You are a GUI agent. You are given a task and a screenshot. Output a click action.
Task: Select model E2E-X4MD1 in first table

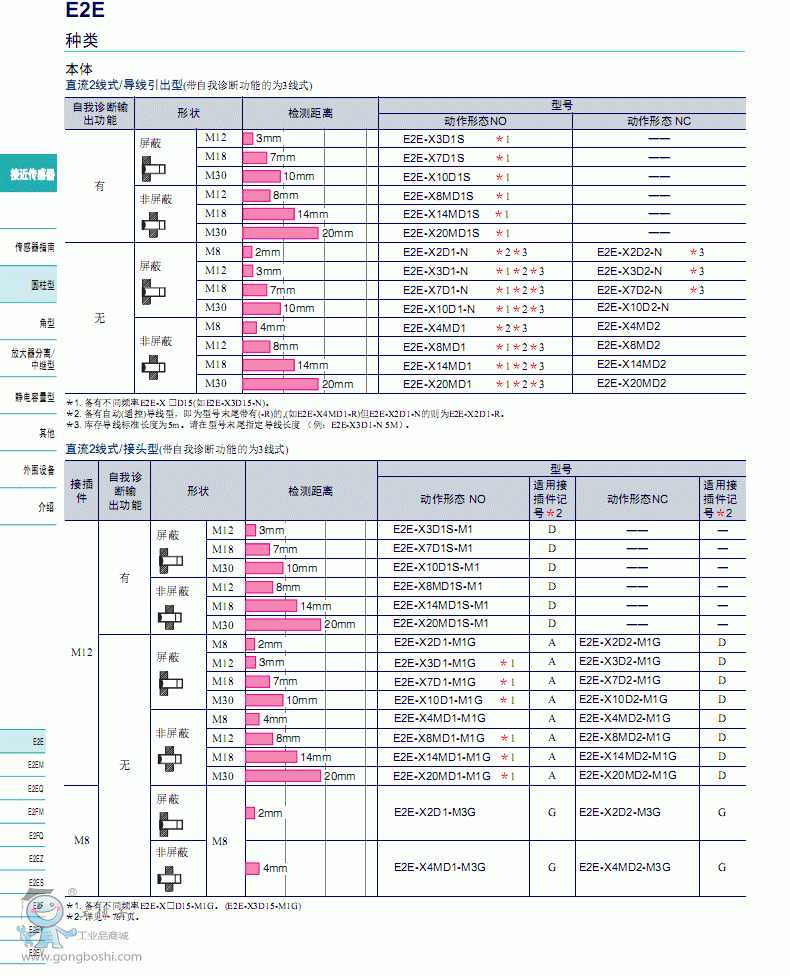click(434, 328)
